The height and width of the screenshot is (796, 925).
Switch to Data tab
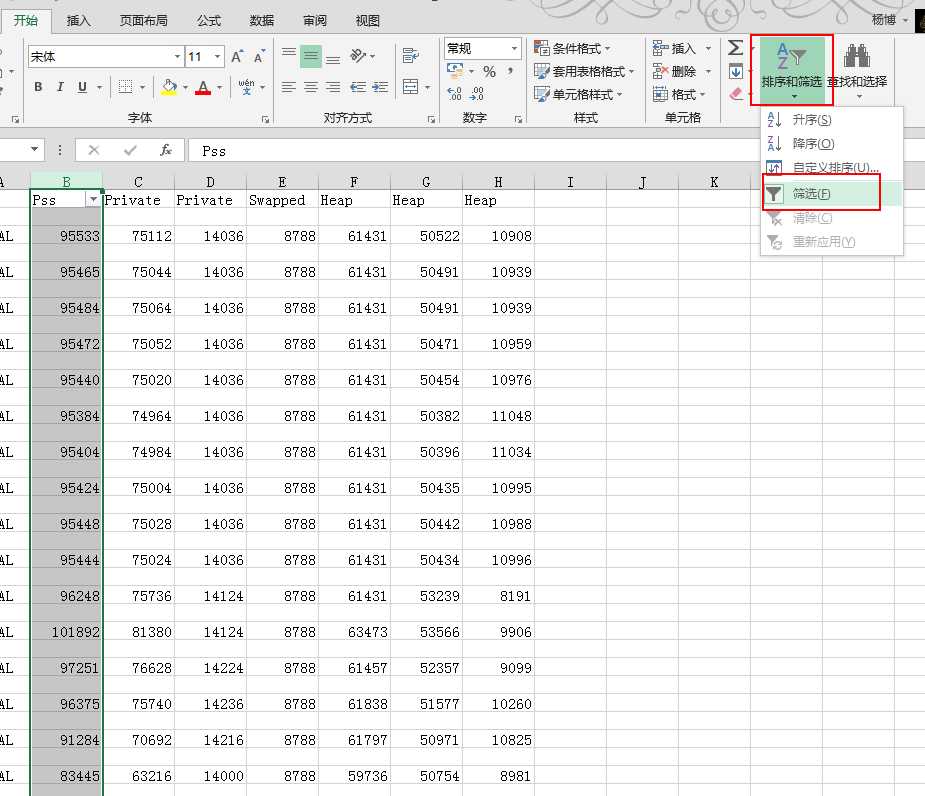click(x=261, y=21)
